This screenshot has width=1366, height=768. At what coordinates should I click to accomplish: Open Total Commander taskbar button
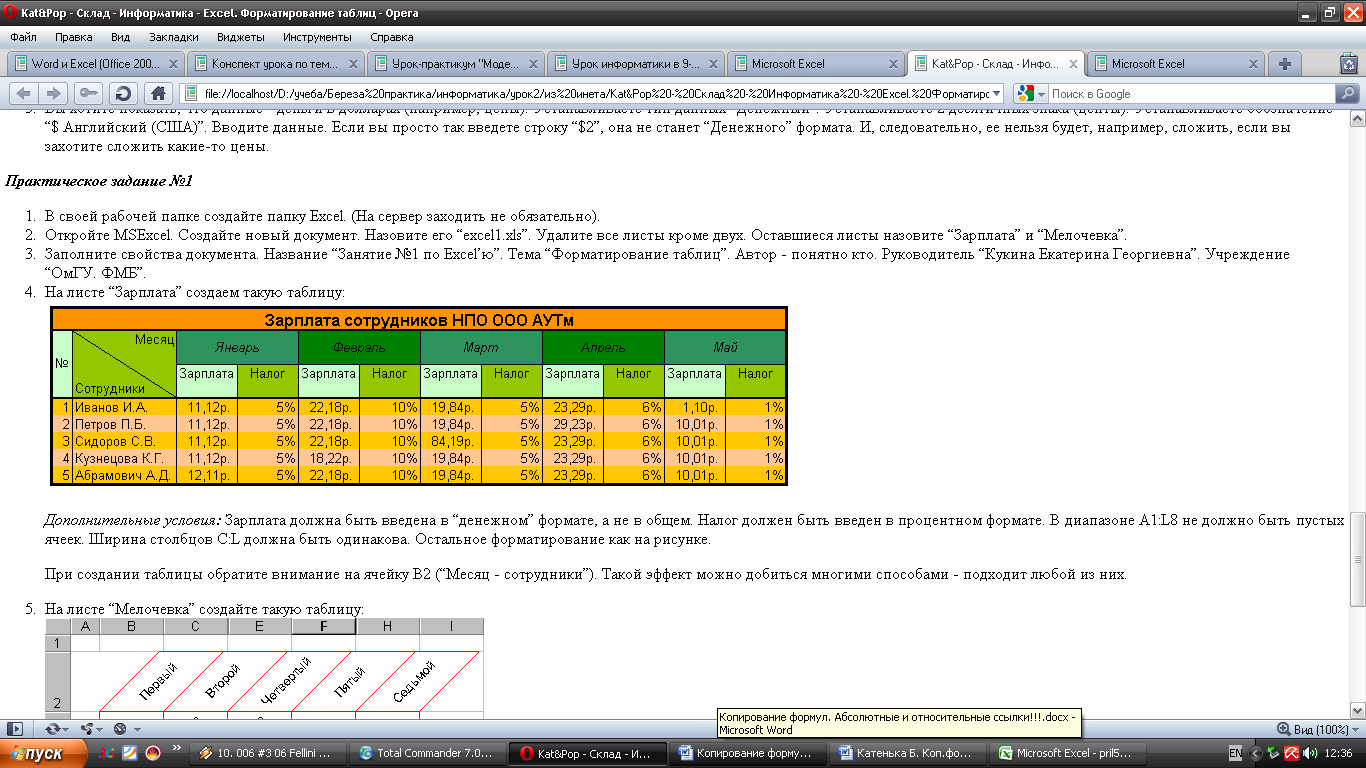(429, 753)
